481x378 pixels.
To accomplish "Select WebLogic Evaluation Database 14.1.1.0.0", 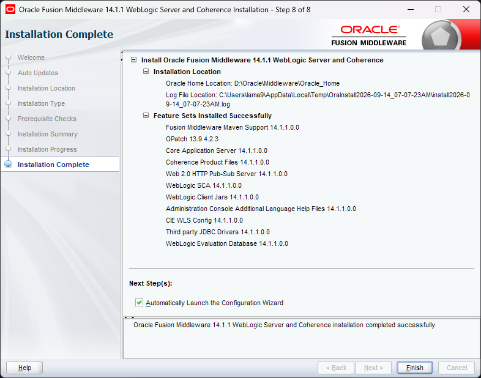I will (x=227, y=243).
